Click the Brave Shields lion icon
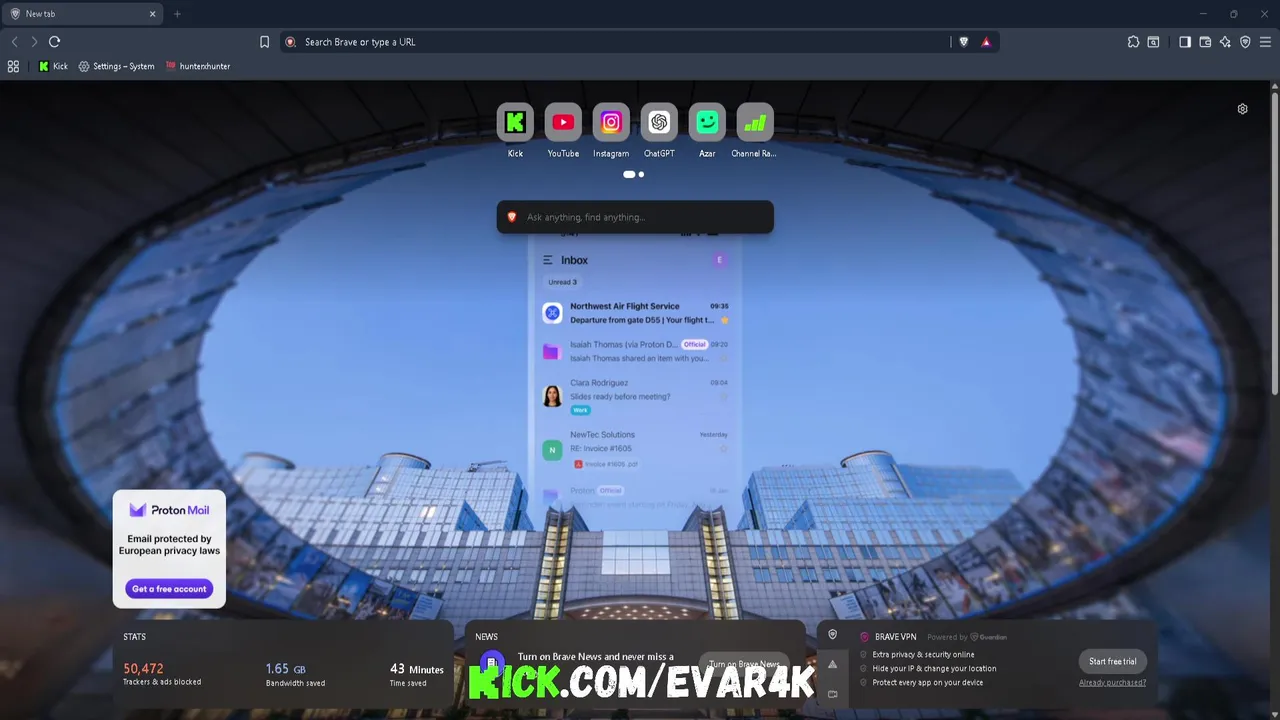The height and width of the screenshot is (720, 1280). [964, 42]
